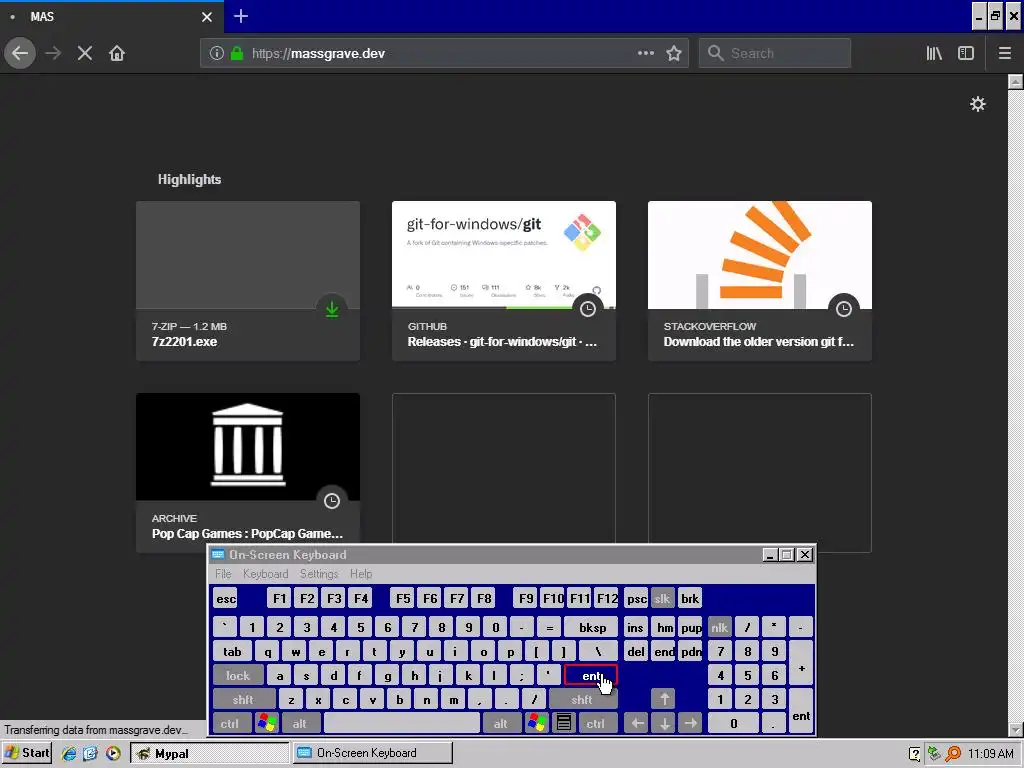
Task: Toggle the left alt key
Action: click(x=300, y=724)
